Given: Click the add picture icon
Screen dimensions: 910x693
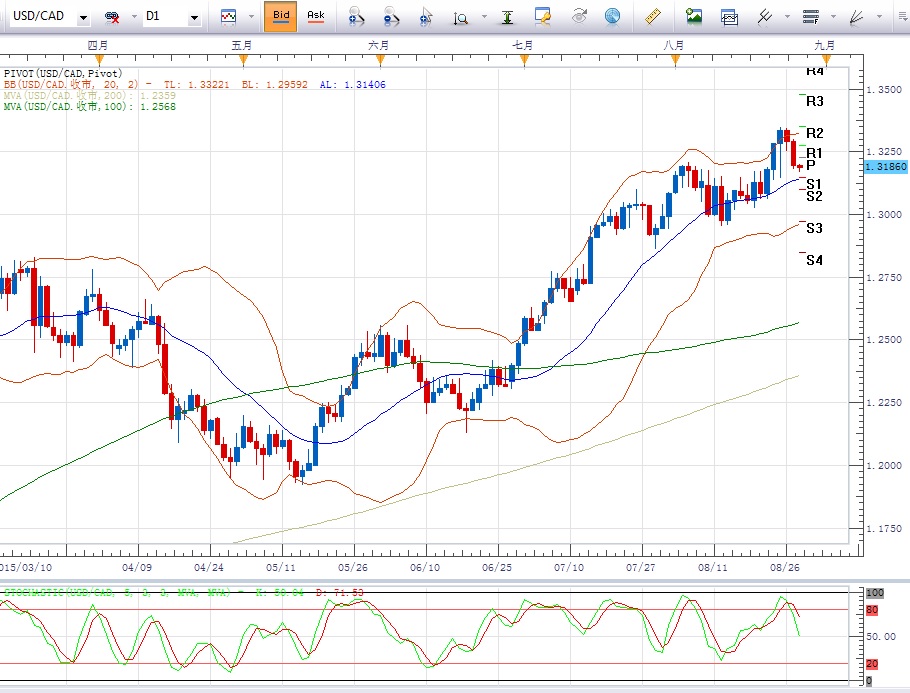Looking at the screenshot, I should pos(694,17).
